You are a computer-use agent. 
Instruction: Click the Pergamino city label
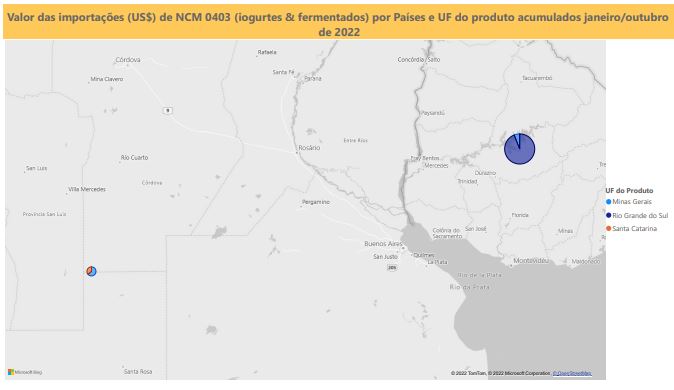click(x=316, y=202)
